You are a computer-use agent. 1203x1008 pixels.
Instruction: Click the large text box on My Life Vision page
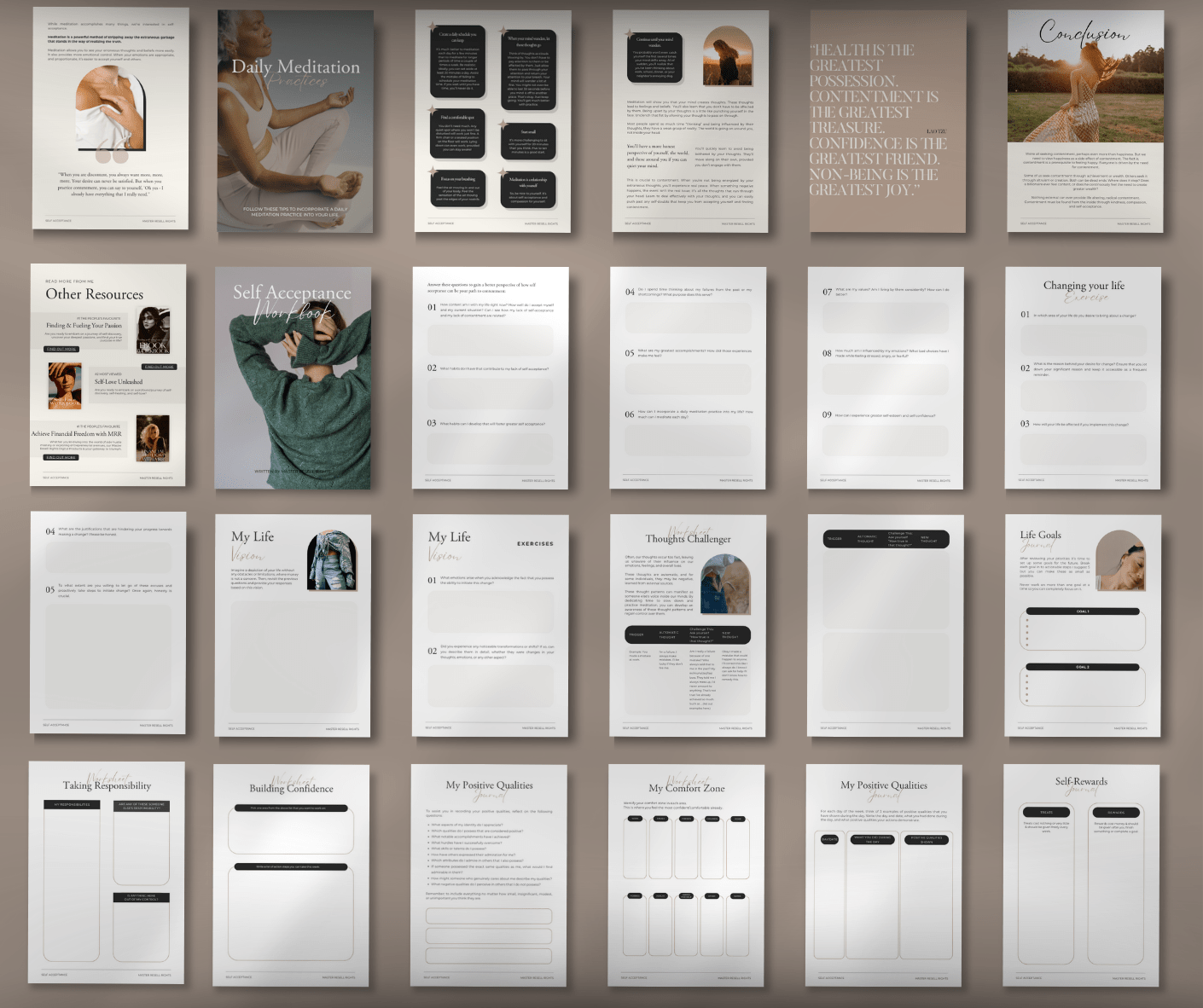pyautogui.click(x=293, y=657)
